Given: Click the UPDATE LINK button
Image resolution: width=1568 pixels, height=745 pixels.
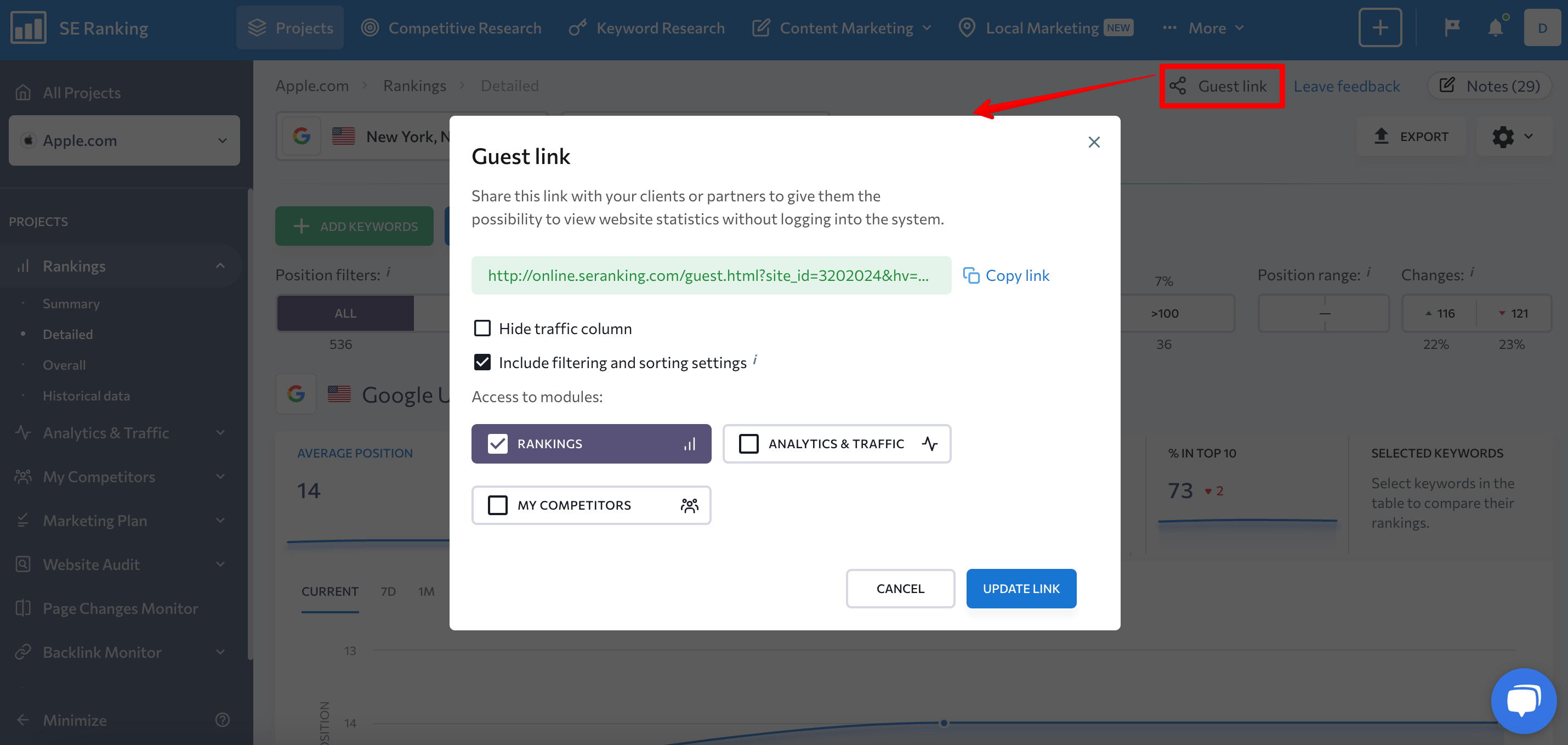Looking at the screenshot, I should point(1021,589).
